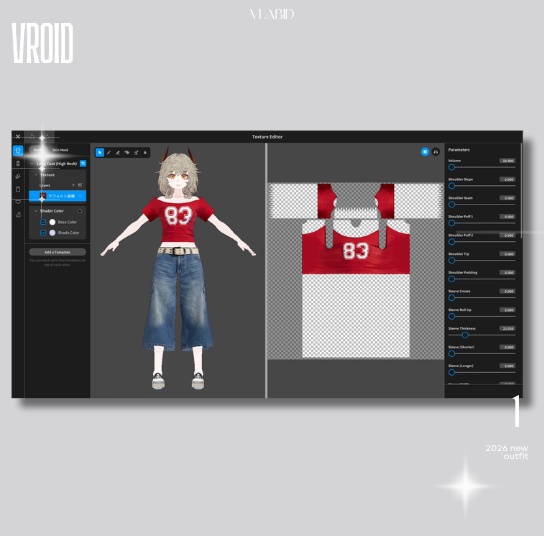The width and height of the screenshot is (544, 536).
Task: Select the third icon in the clothing category sidebar
Action: (x=18, y=176)
